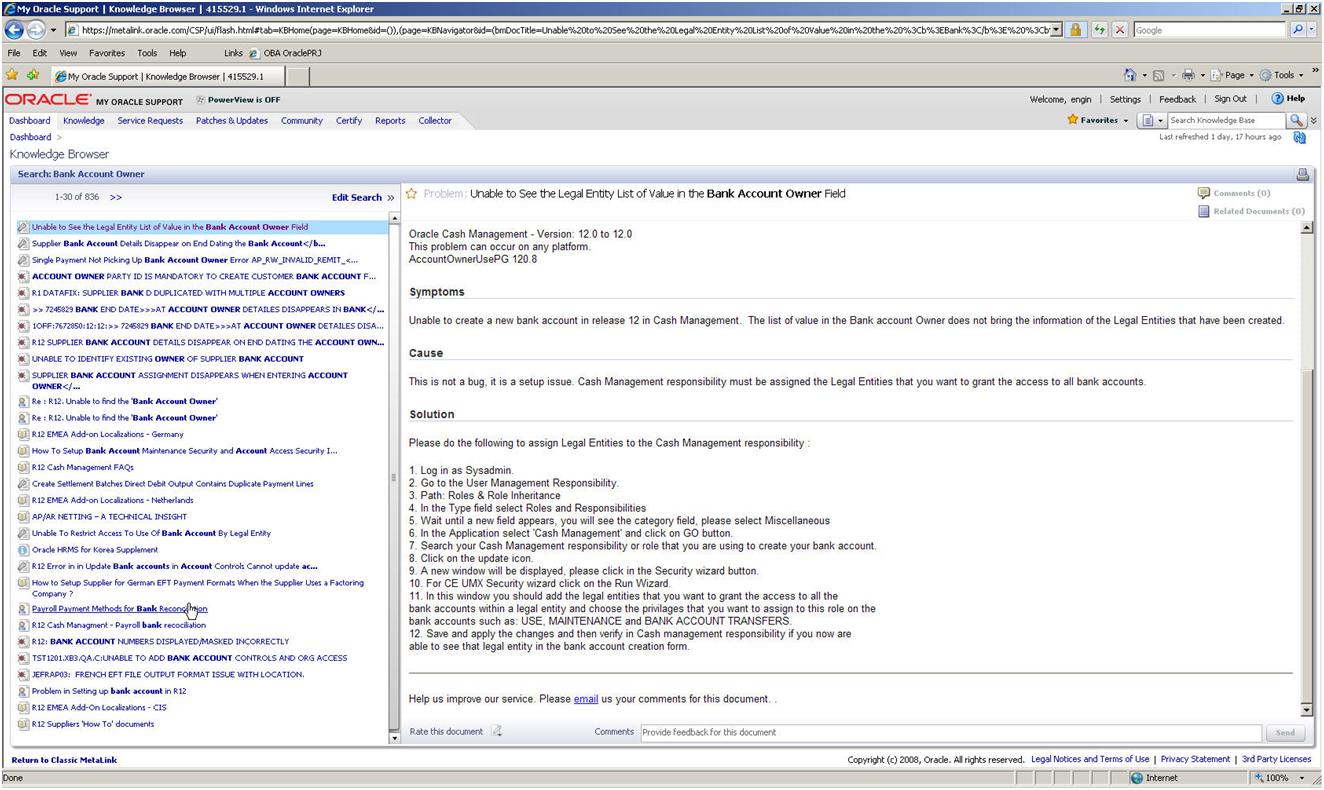This screenshot has height=790, width=1324.
Task: Open the Patches & Updates tab
Action: [232, 120]
